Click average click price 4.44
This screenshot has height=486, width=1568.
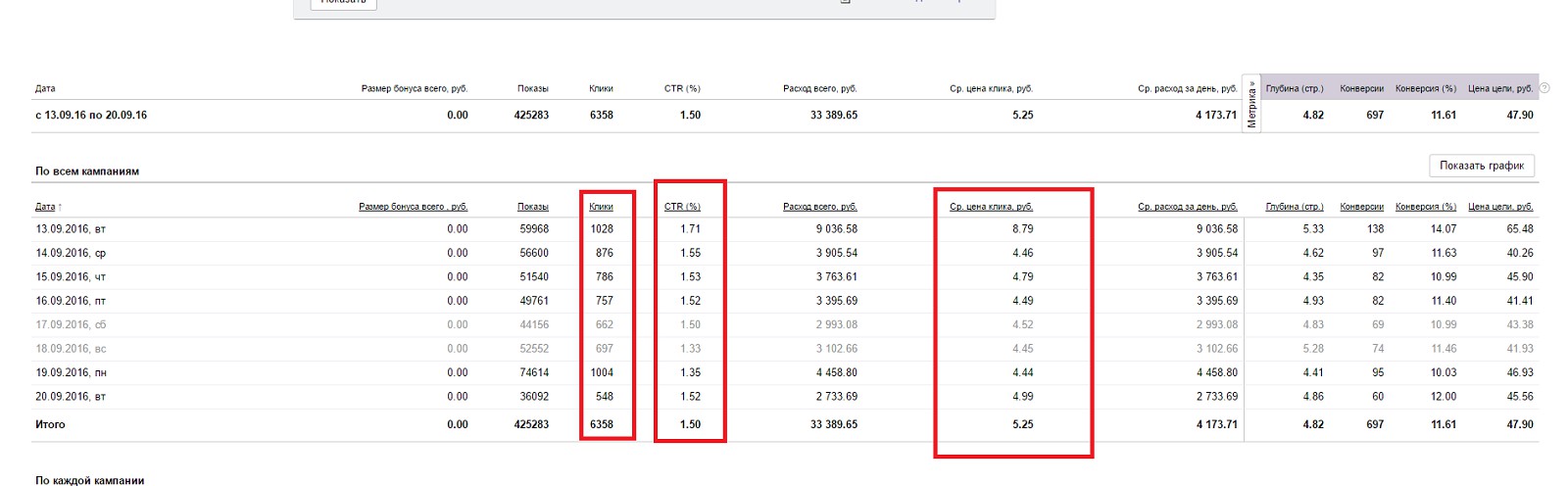click(1023, 372)
